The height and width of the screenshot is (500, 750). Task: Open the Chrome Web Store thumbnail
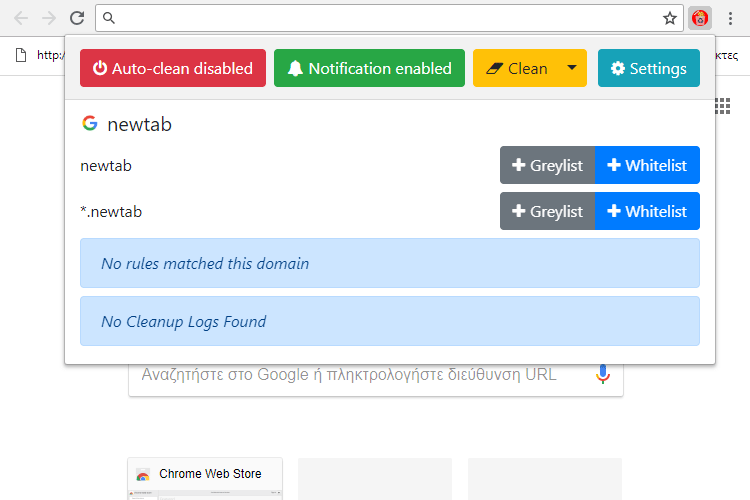pyautogui.click(x=205, y=479)
